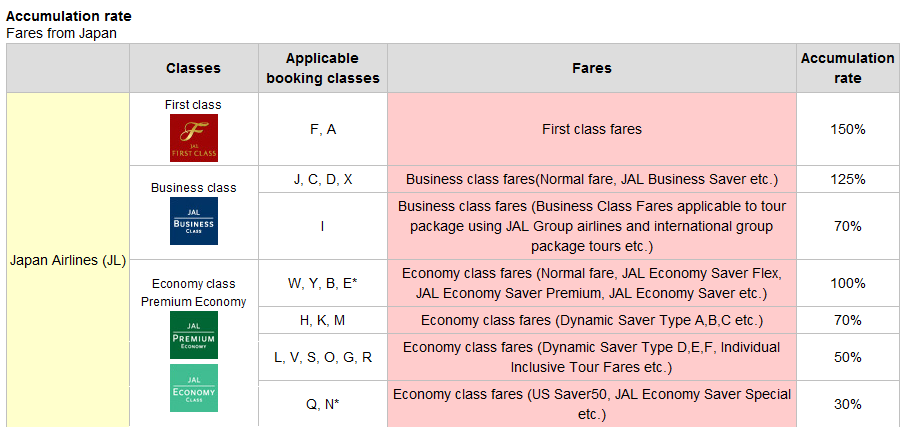Click the Accumulation rate heading text
This screenshot has width=902, height=434.
[x=68, y=16]
